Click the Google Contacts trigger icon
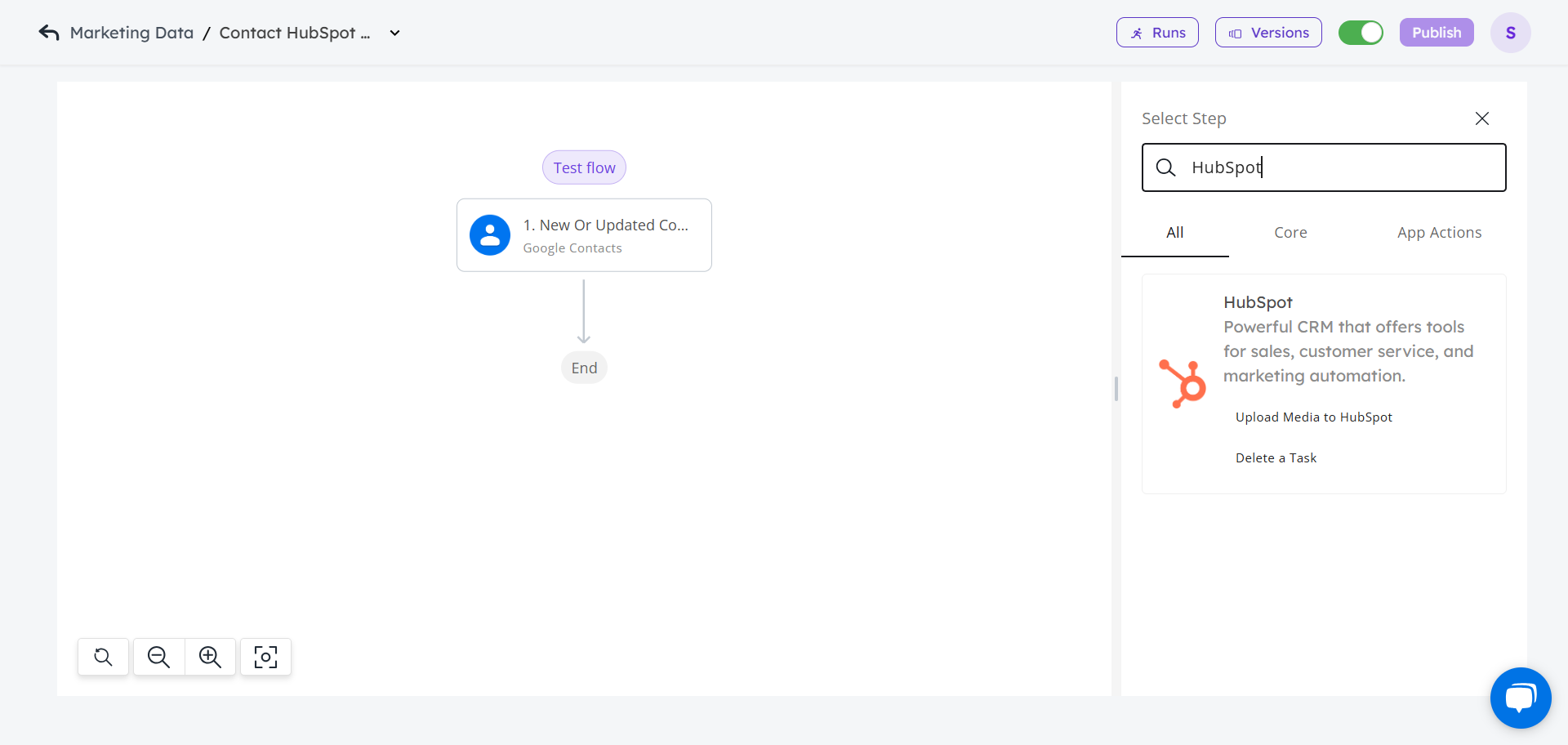 tap(490, 235)
